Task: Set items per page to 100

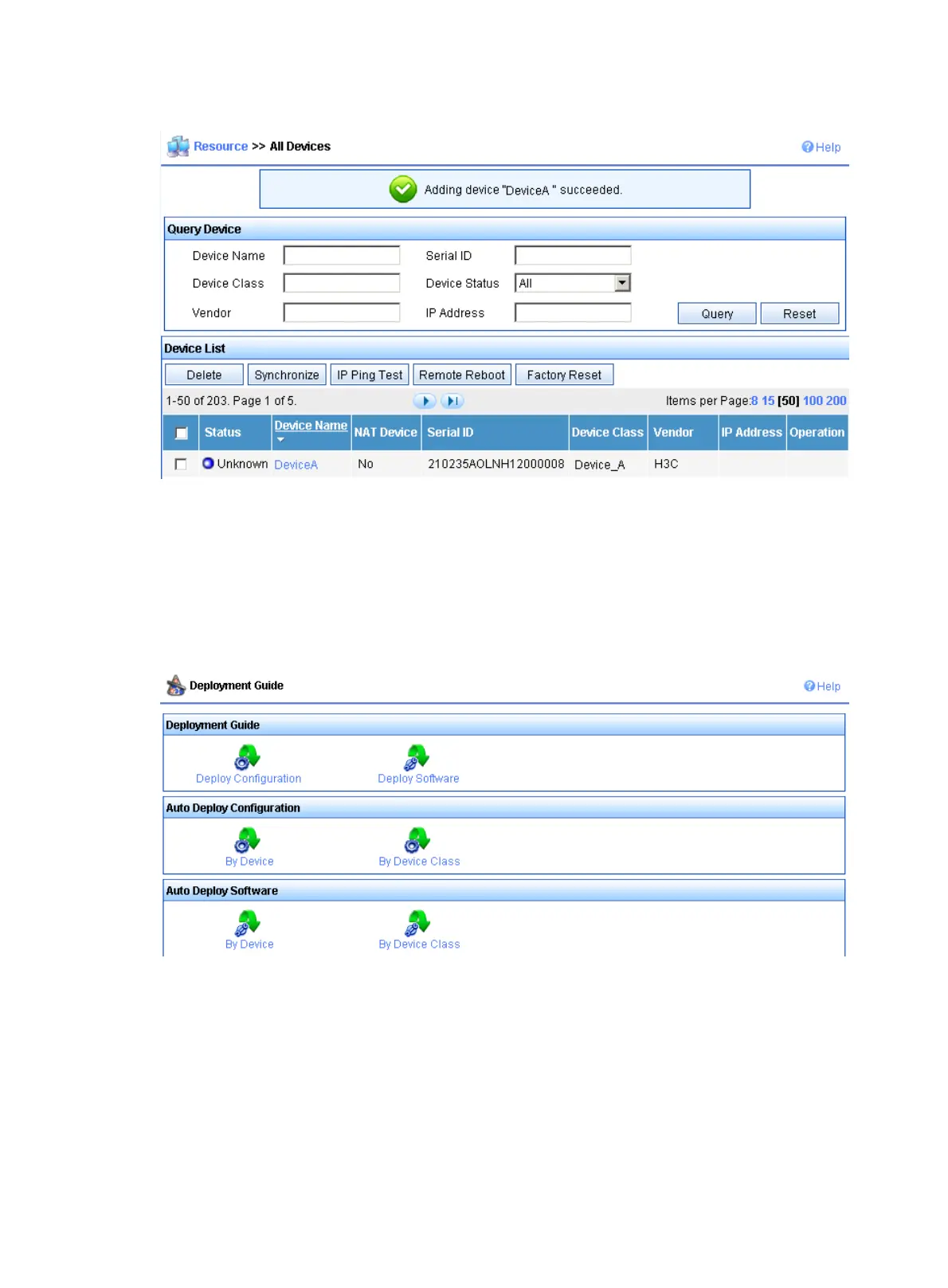Action: 813,401
